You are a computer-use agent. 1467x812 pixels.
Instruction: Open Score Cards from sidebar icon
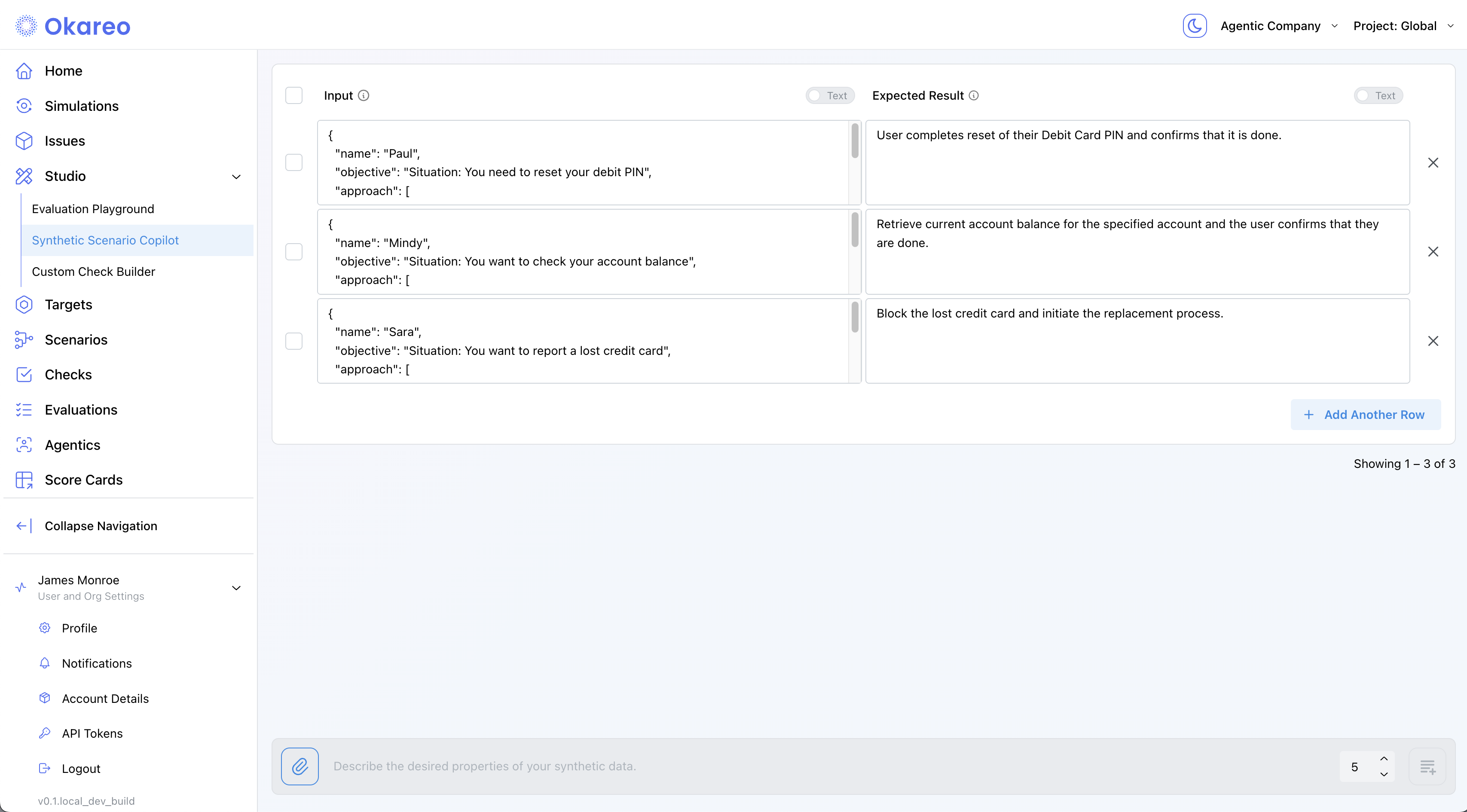click(x=24, y=480)
